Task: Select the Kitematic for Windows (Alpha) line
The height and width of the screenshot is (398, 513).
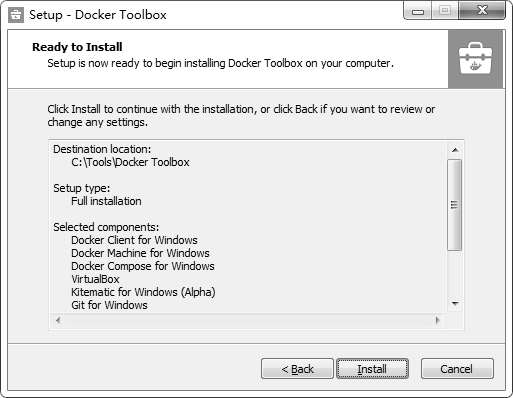Action: (x=143, y=292)
